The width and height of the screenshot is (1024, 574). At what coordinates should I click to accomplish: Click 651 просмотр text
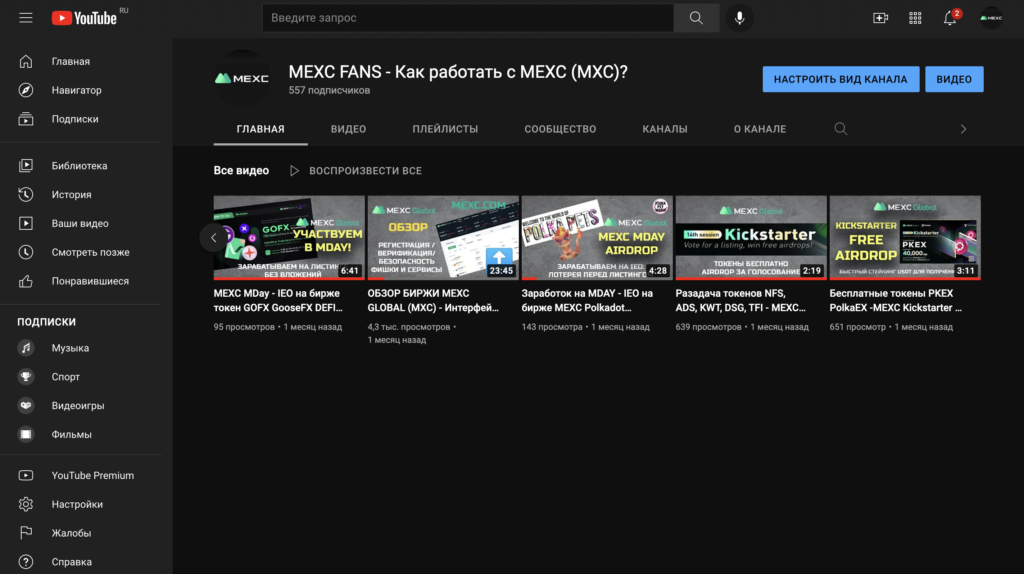[857, 327]
